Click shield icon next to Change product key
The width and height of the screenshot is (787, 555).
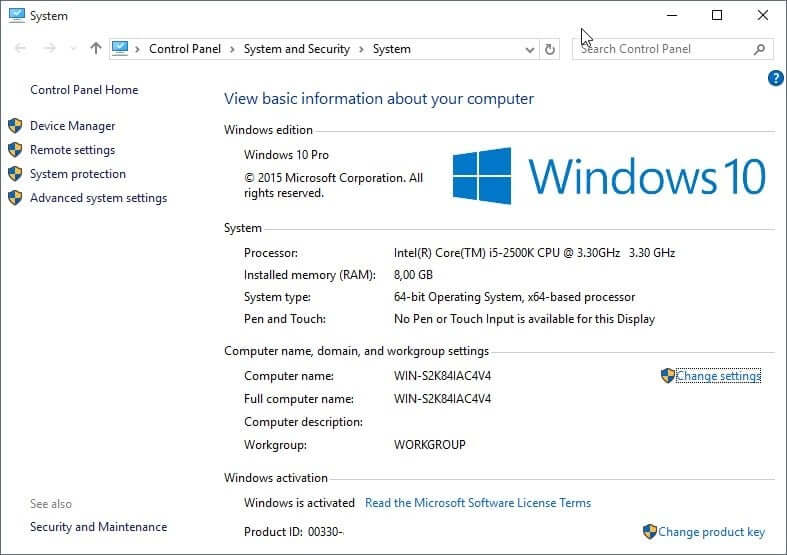[x=649, y=531]
